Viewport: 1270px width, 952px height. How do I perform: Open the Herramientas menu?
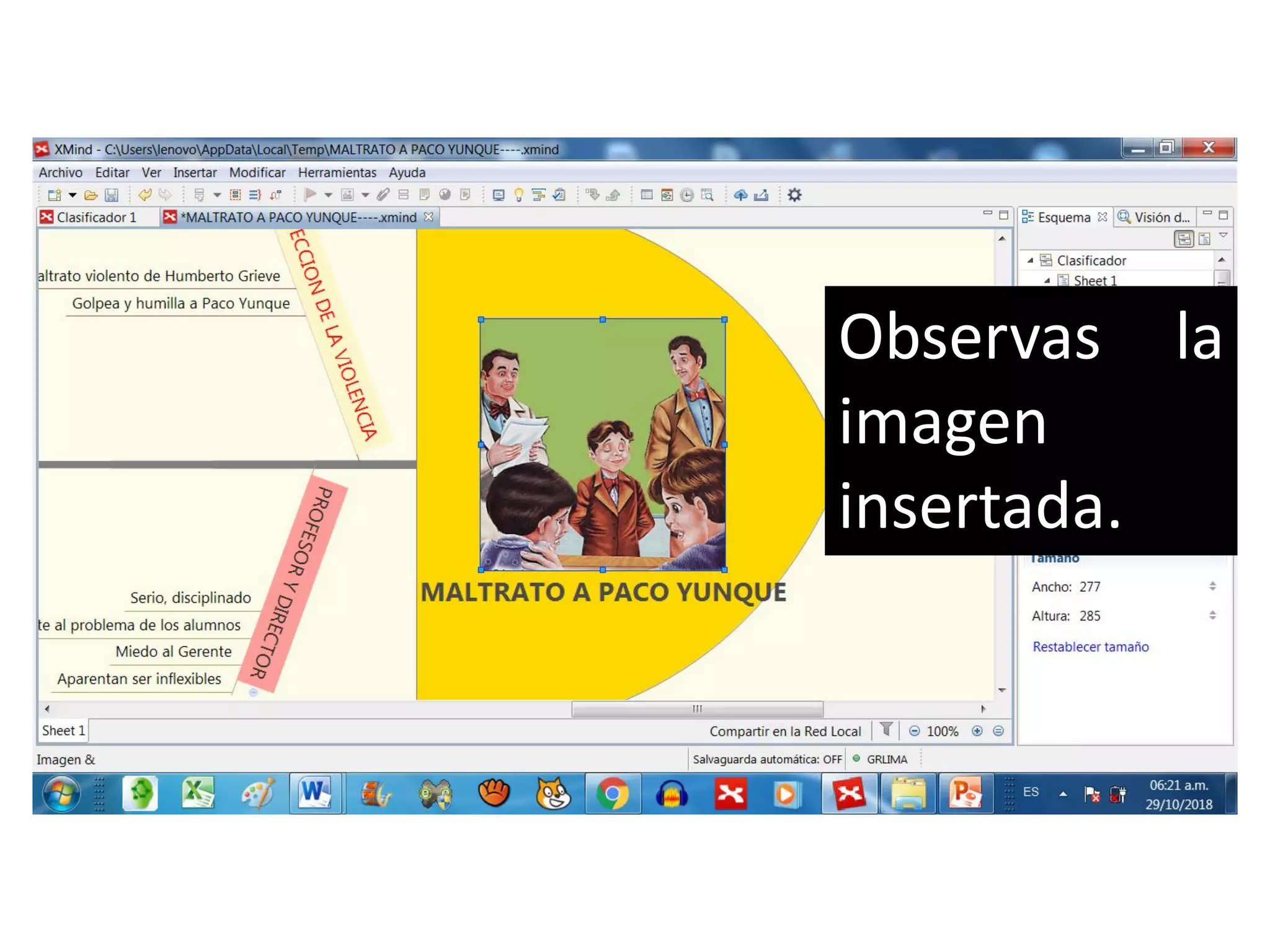point(337,172)
